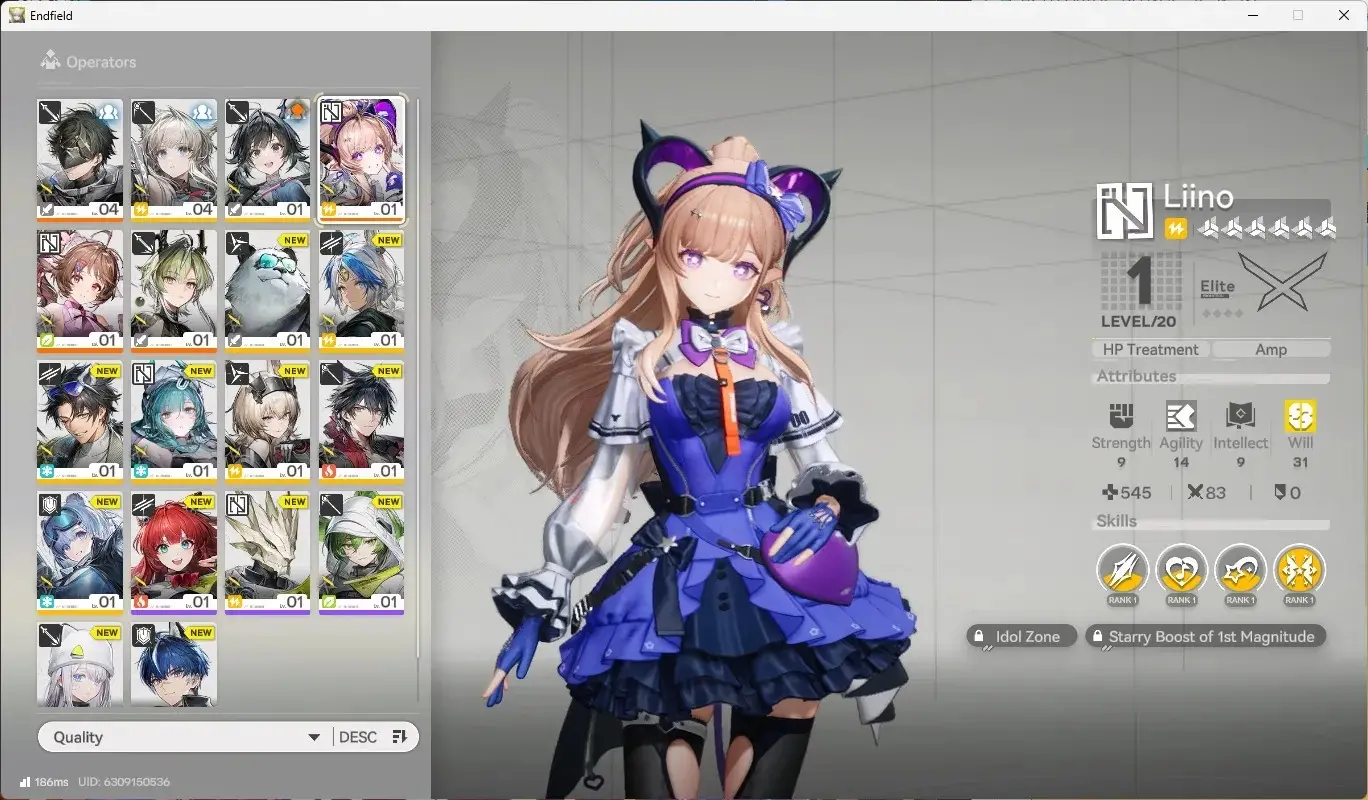Click the Operators header icon
Screen dimensions: 1368x800
coord(50,61)
